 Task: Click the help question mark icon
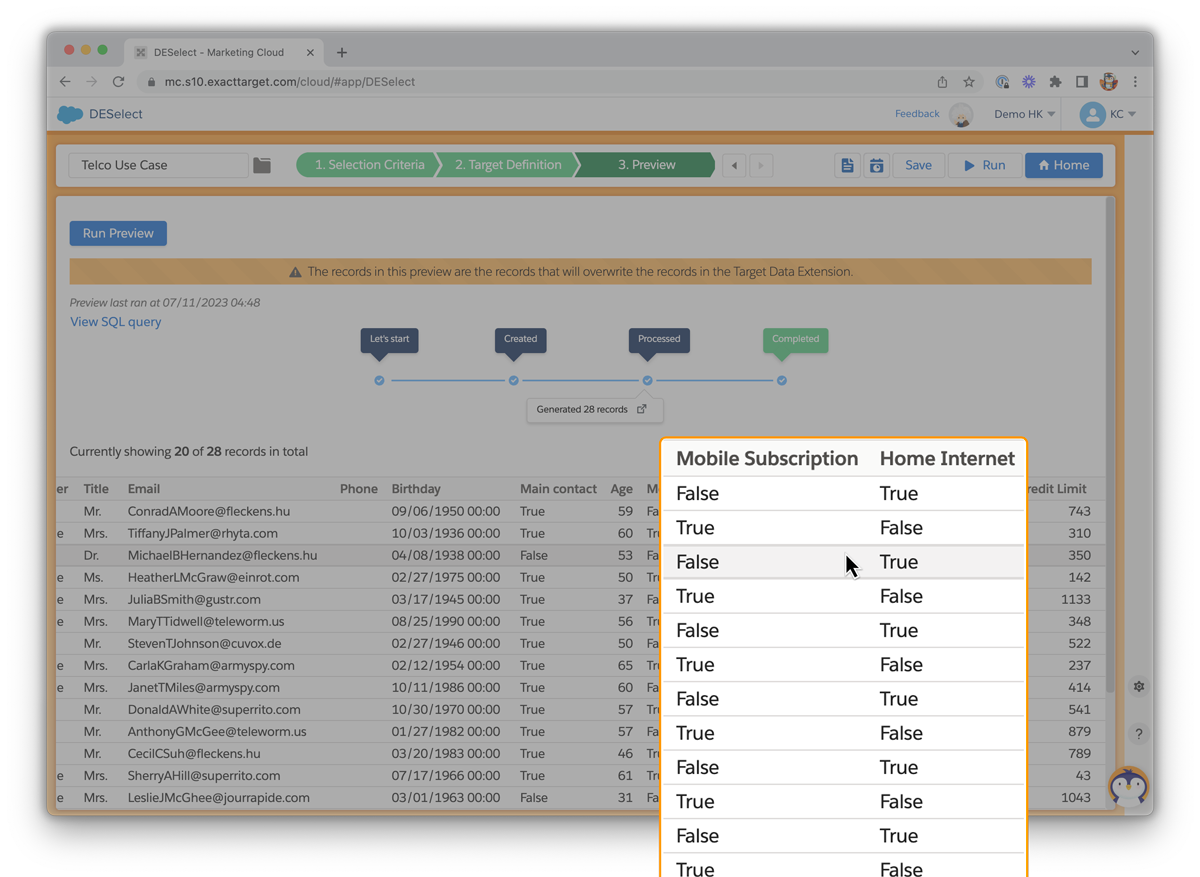point(1138,734)
